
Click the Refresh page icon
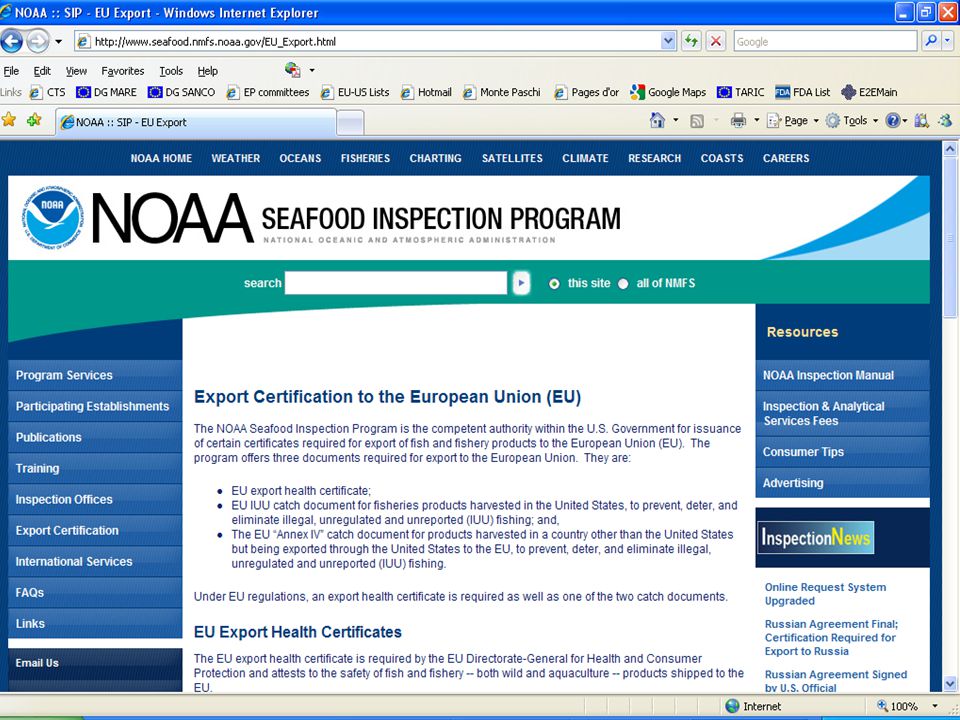coord(691,42)
